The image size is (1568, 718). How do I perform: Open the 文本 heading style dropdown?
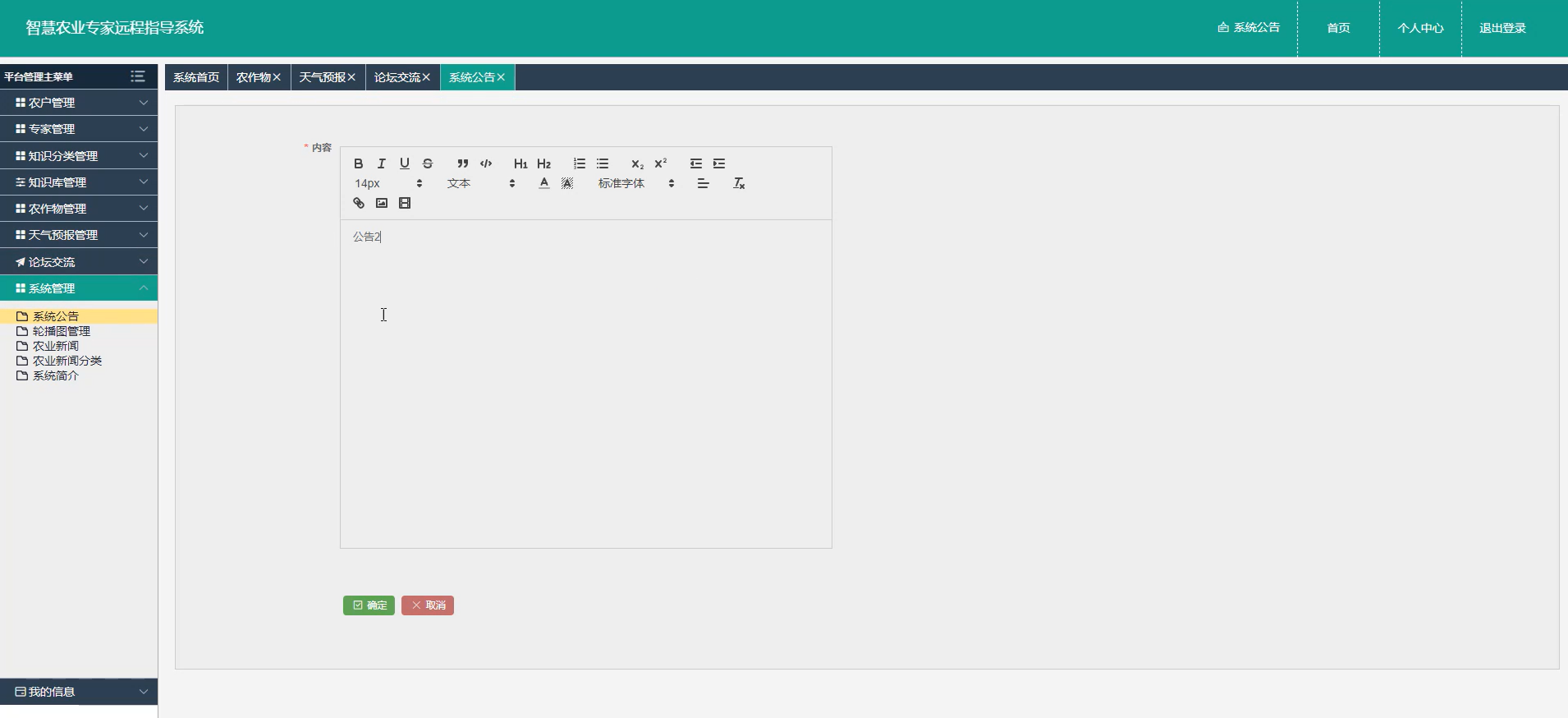click(x=481, y=183)
